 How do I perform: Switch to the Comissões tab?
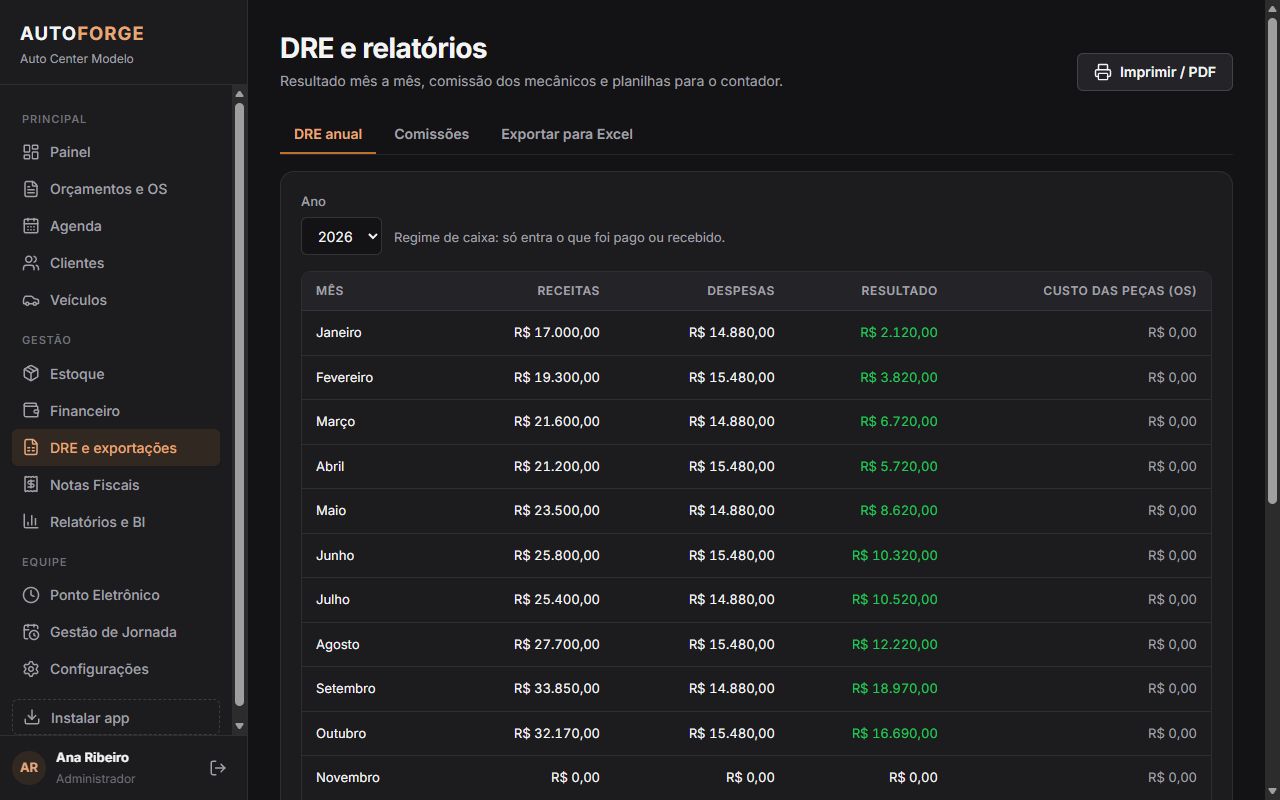(431, 134)
